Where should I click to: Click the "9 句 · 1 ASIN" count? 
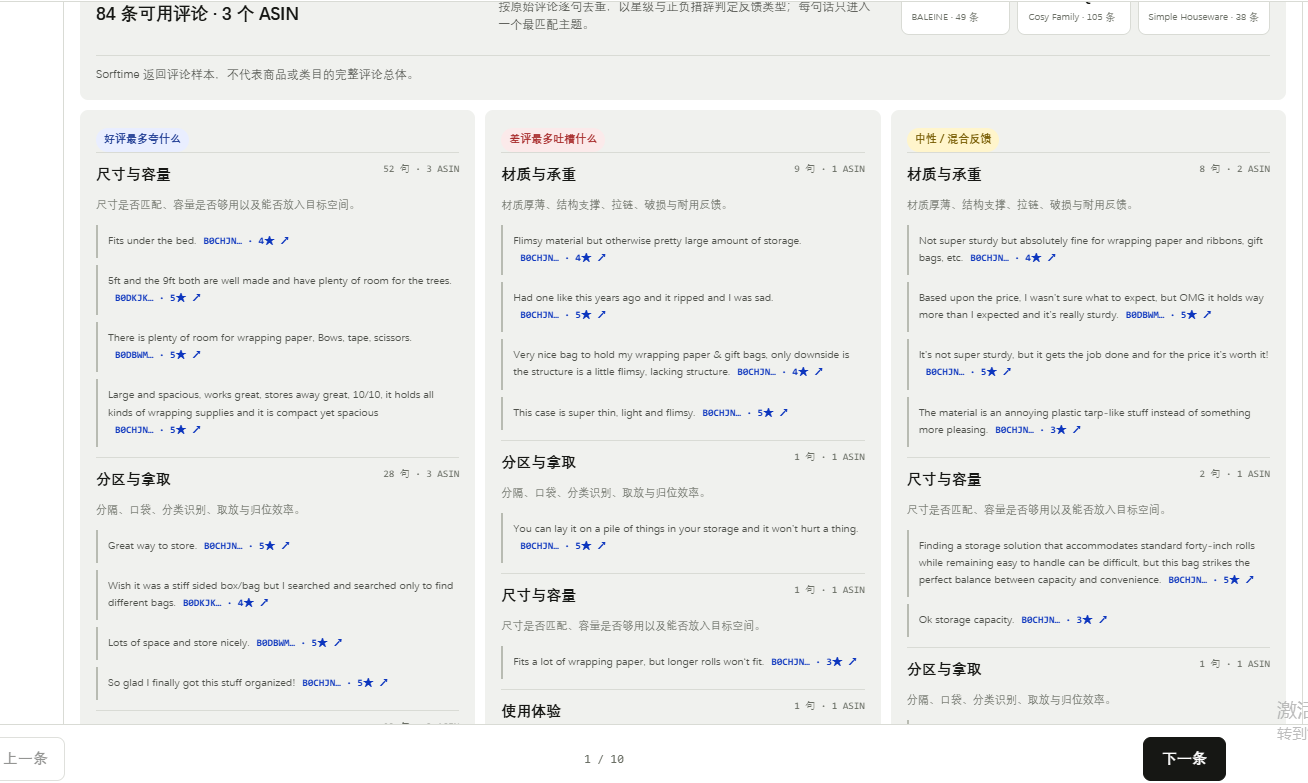(x=829, y=169)
